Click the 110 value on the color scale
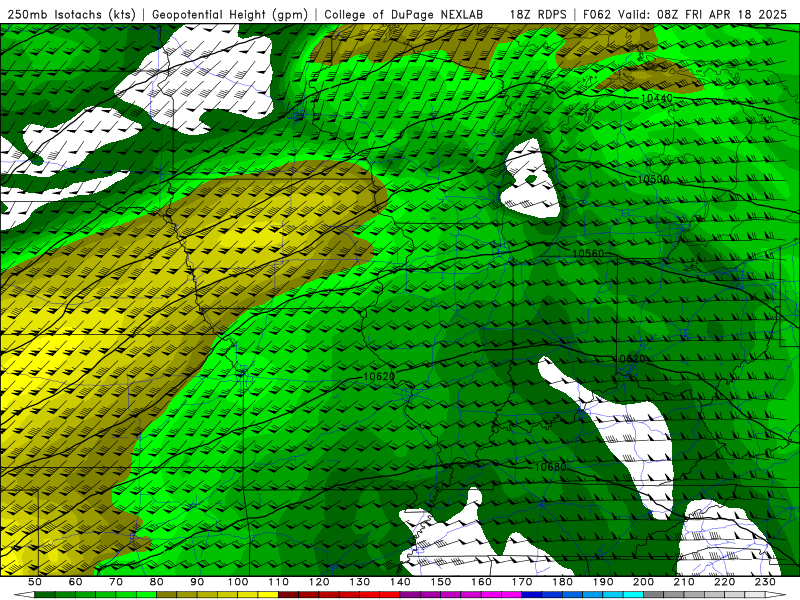The height and width of the screenshot is (600, 800). (279, 582)
